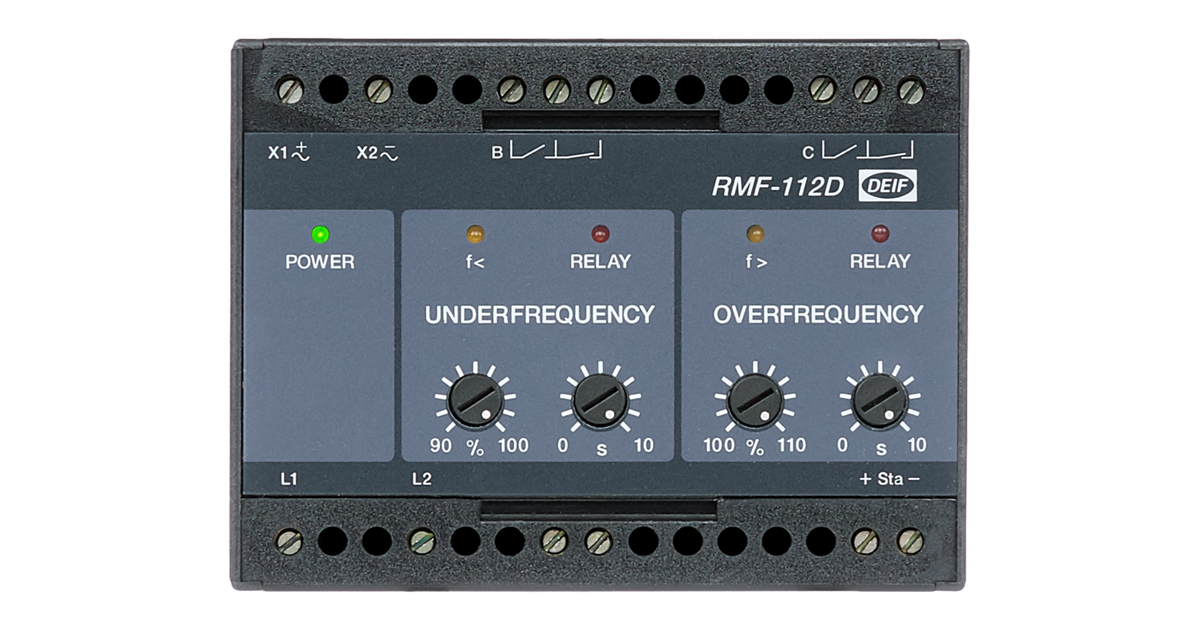The height and width of the screenshot is (630, 1200).
Task: Click the terminal screw below the L1 label
Action: pos(289,542)
